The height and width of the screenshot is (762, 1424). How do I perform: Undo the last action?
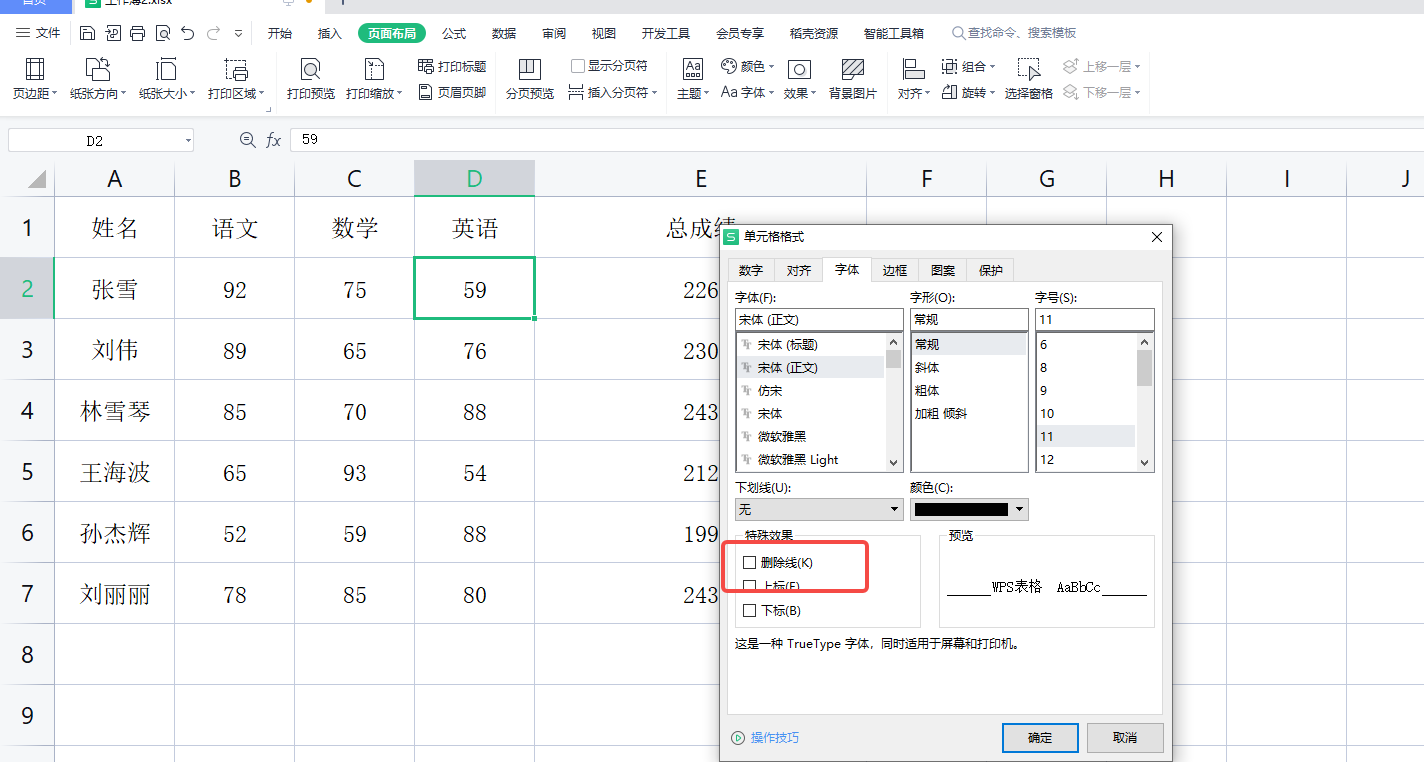click(x=187, y=33)
